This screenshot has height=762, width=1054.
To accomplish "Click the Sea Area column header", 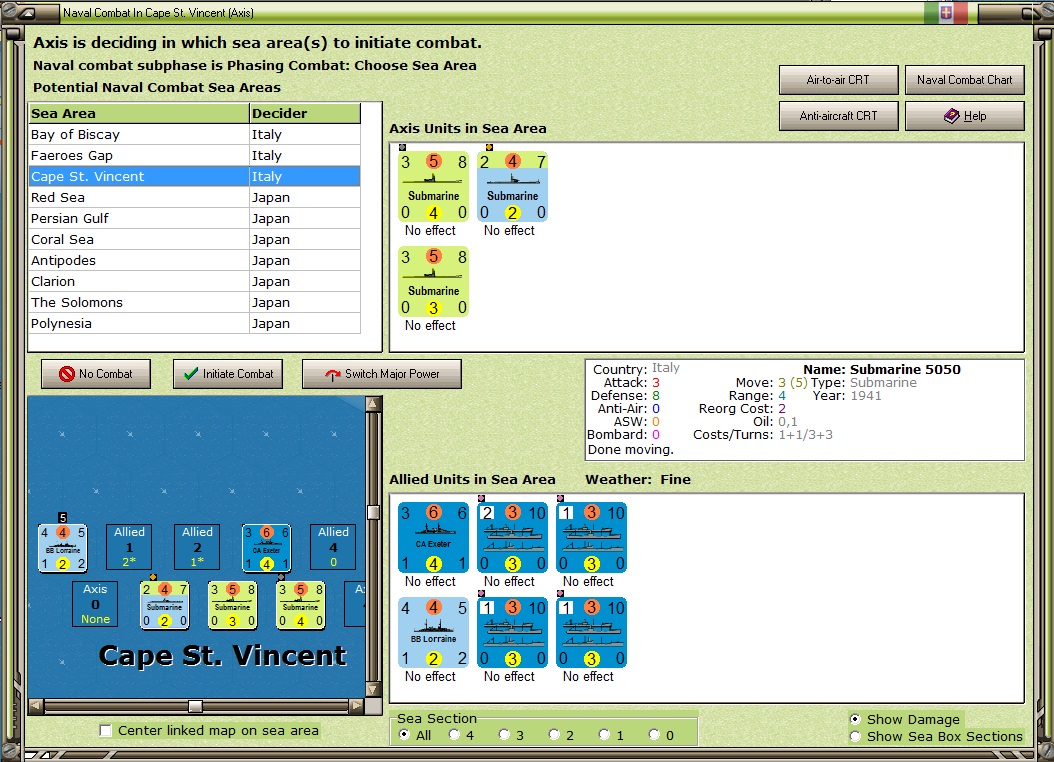I will (x=139, y=114).
